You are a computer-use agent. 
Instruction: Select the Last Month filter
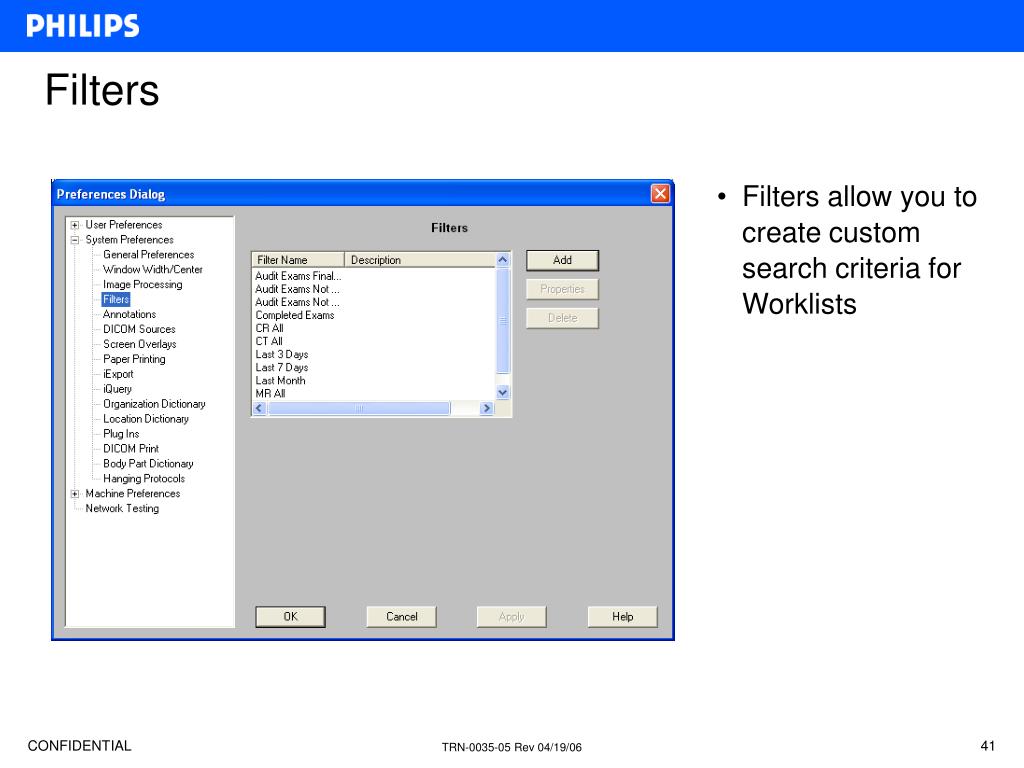(280, 381)
